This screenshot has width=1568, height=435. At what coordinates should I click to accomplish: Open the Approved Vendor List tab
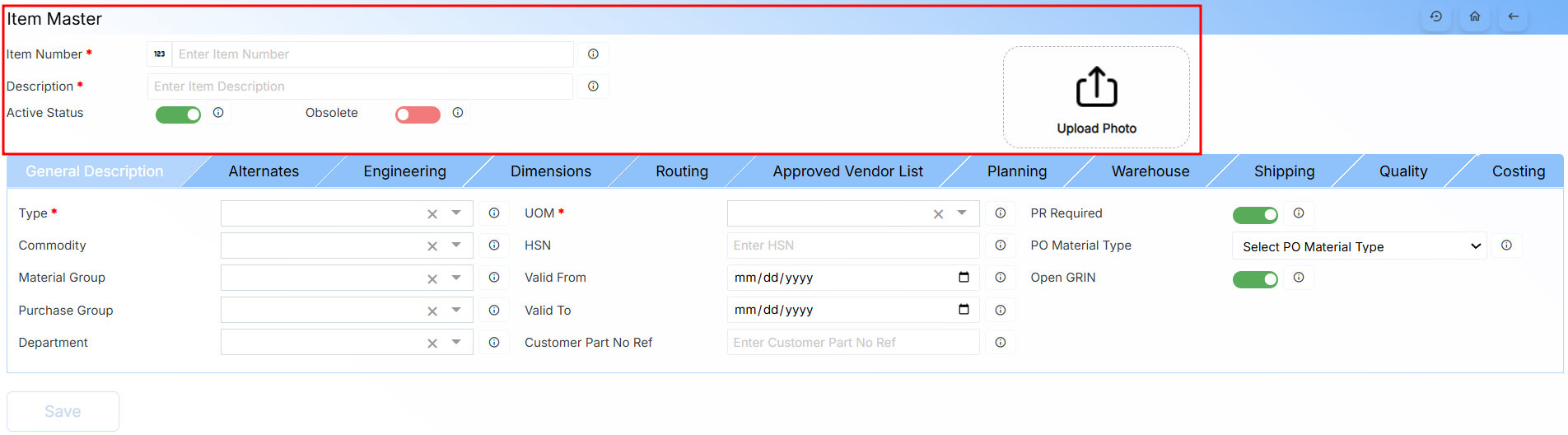(x=847, y=171)
